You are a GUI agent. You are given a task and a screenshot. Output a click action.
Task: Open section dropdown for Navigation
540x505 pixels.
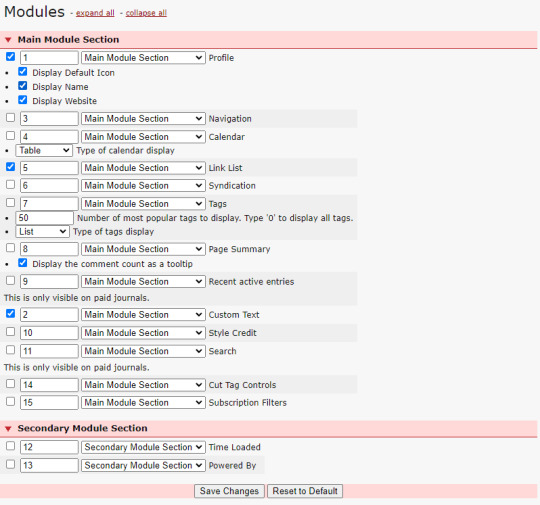tap(143, 118)
